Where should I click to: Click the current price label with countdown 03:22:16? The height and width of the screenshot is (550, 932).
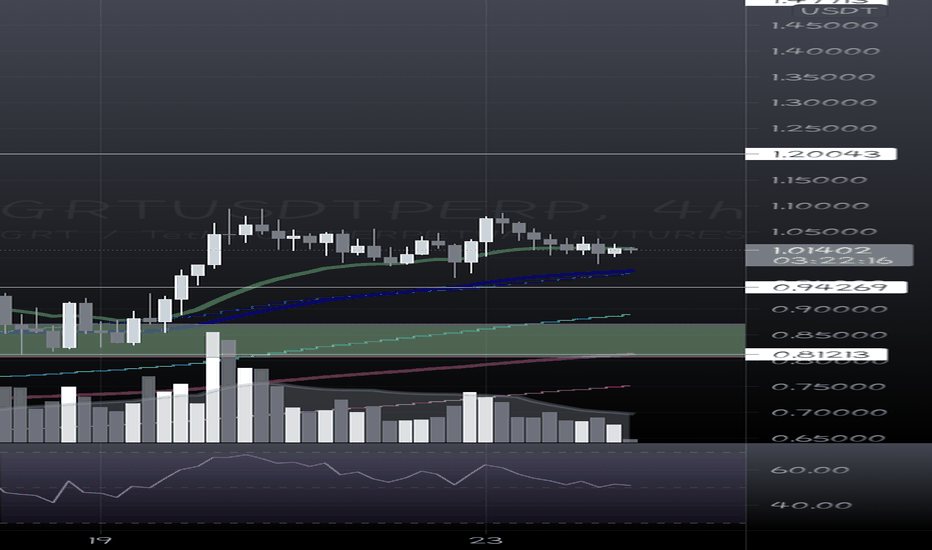(x=829, y=255)
